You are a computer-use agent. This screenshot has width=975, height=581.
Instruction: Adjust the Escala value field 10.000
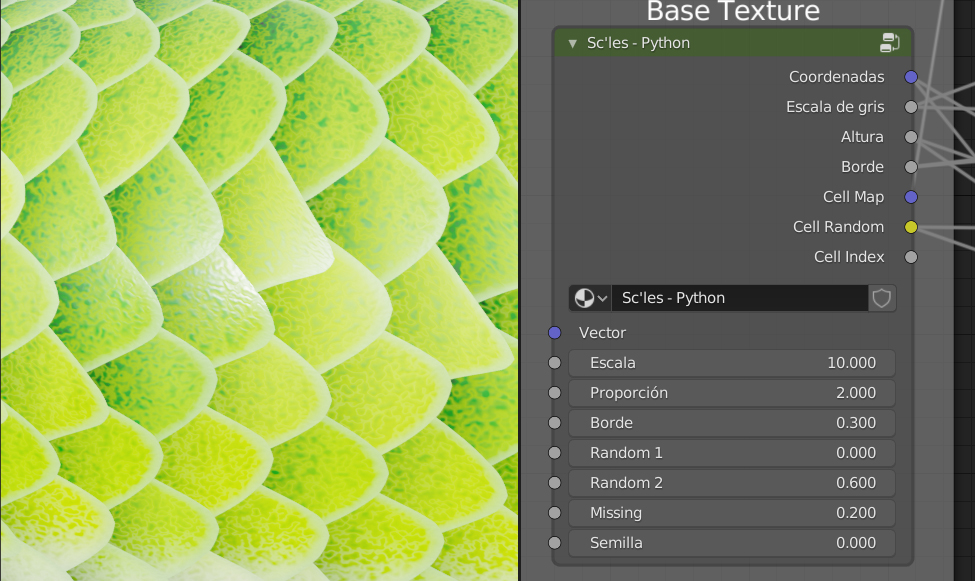coord(732,363)
